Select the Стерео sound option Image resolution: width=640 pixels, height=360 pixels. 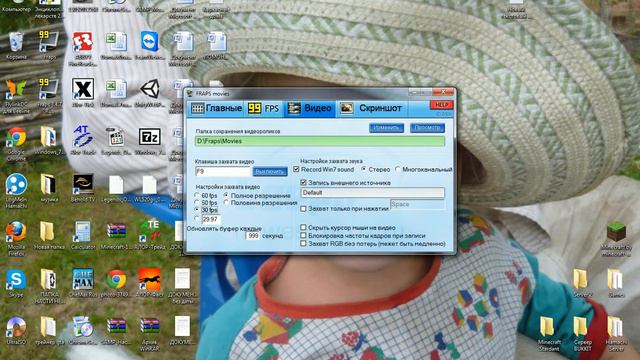coord(363,169)
